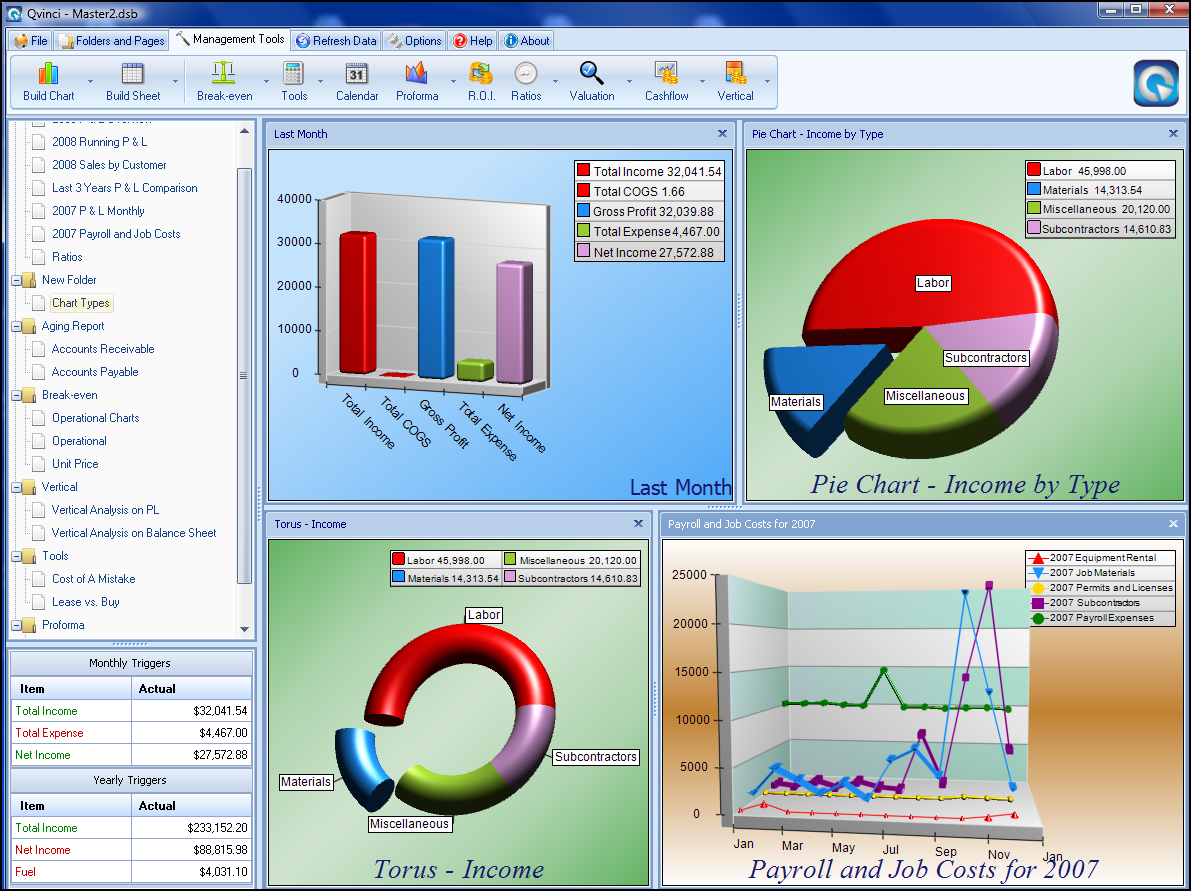Collapse the New Folder tree node
The width and height of the screenshot is (1191, 891).
[17, 280]
